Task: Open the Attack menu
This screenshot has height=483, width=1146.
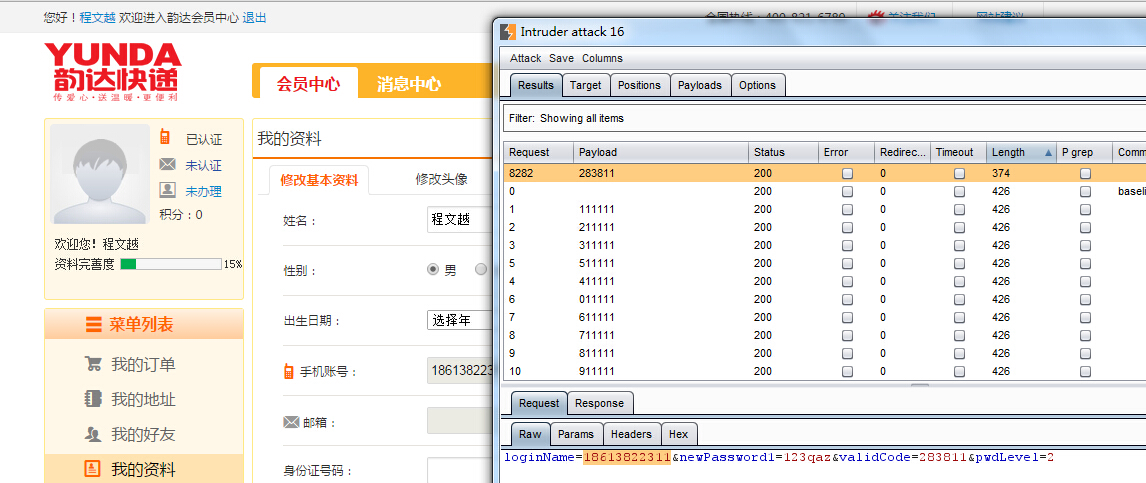Action: (x=525, y=58)
